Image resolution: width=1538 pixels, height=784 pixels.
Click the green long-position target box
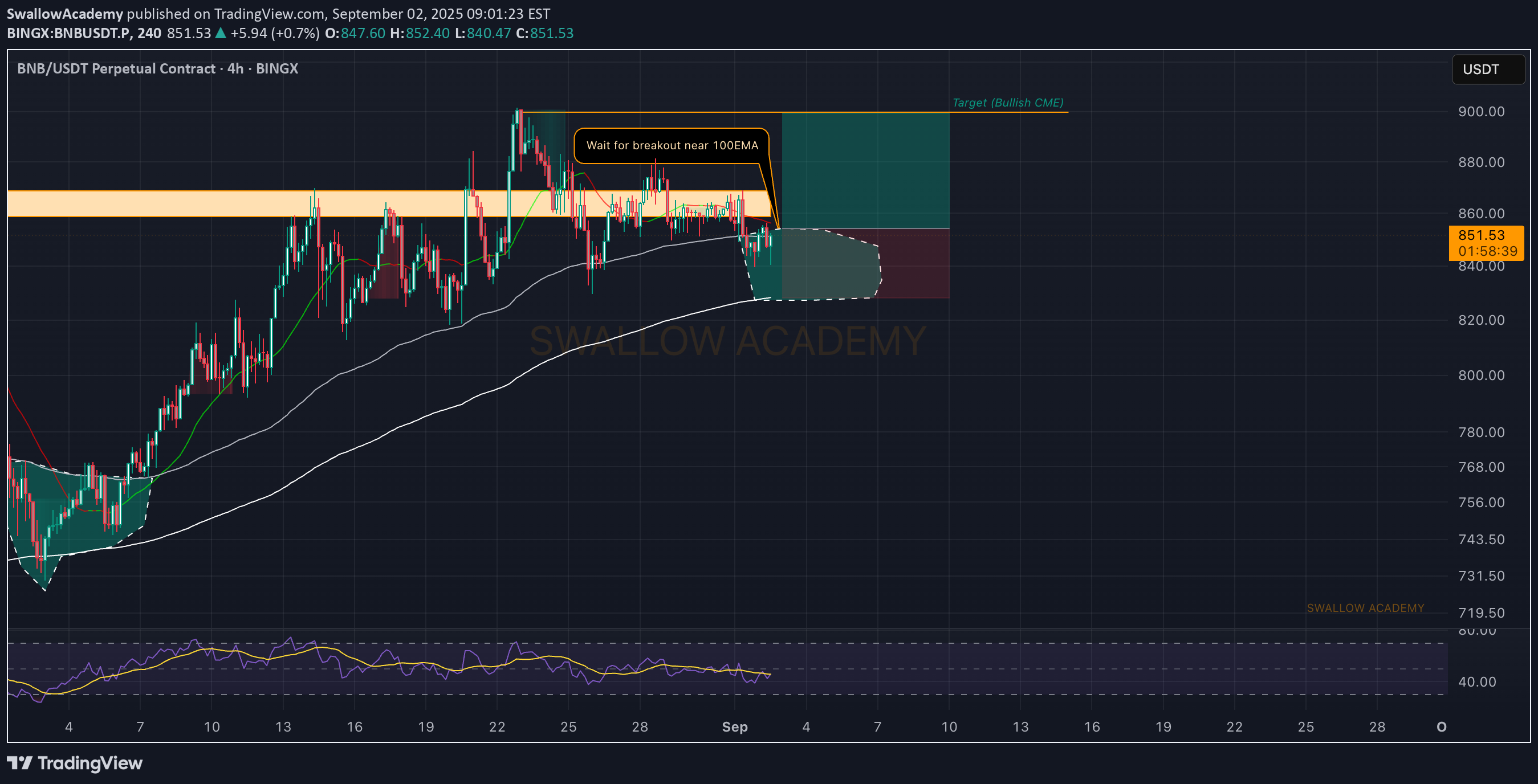click(865, 170)
